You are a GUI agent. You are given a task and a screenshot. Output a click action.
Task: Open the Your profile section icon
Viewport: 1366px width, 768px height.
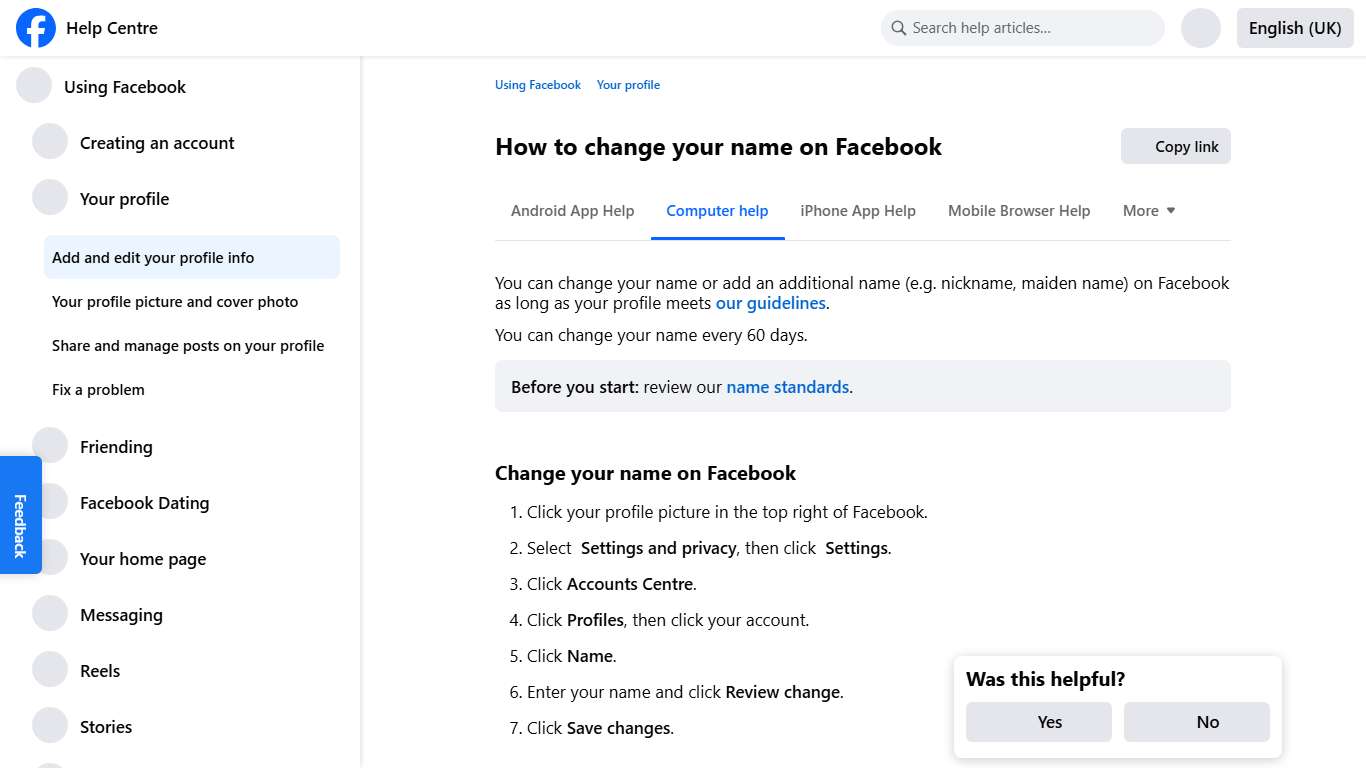click(x=50, y=197)
